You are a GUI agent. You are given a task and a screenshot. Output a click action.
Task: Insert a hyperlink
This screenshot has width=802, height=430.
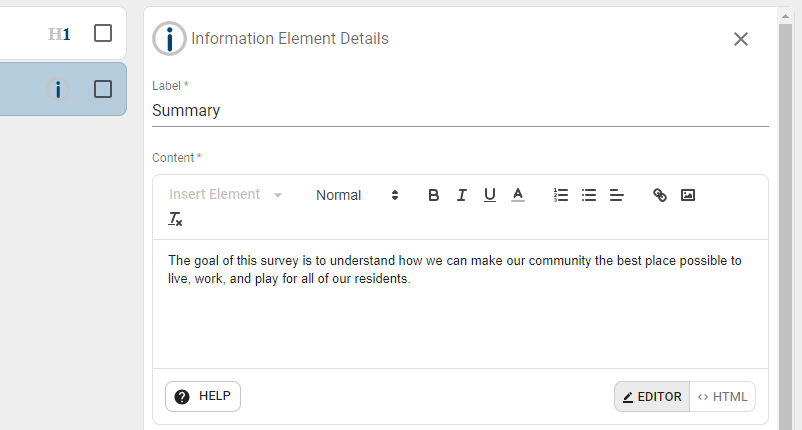click(x=660, y=195)
